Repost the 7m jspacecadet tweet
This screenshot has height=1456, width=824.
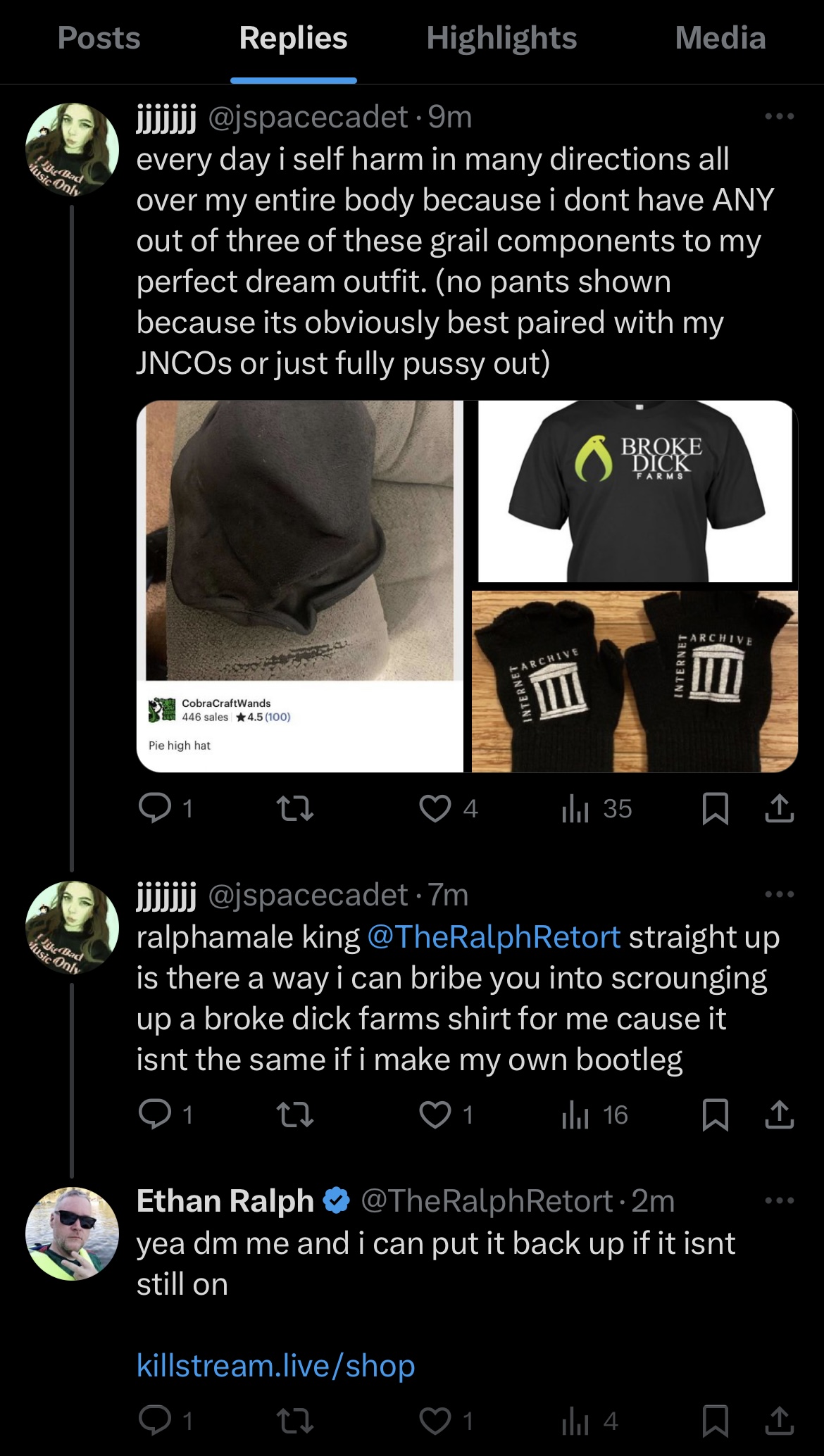[295, 1115]
